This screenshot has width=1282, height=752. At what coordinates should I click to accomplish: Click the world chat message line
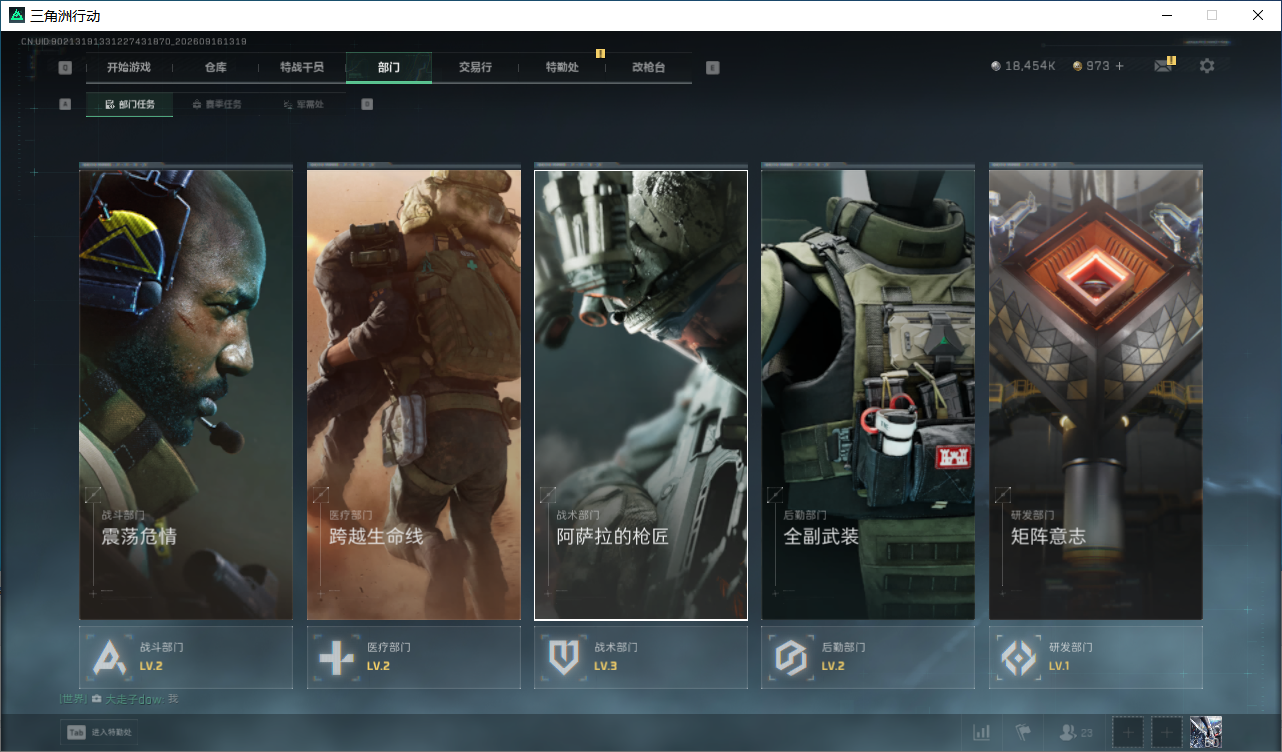tap(118, 699)
